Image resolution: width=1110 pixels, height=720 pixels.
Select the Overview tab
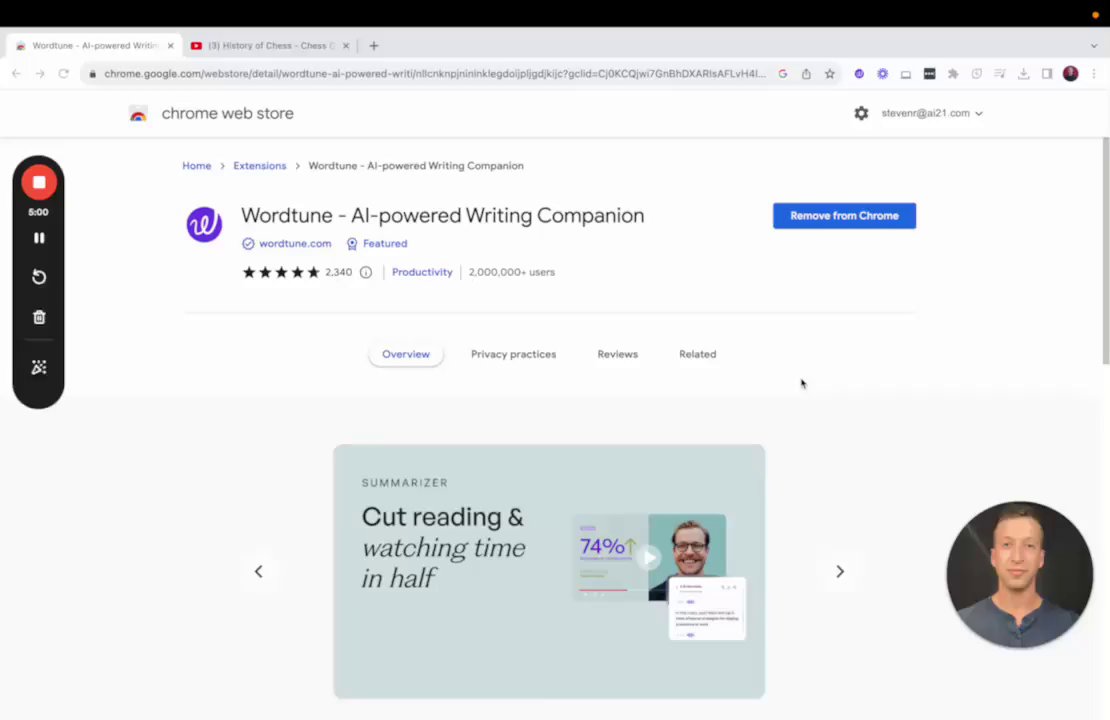click(406, 354)
